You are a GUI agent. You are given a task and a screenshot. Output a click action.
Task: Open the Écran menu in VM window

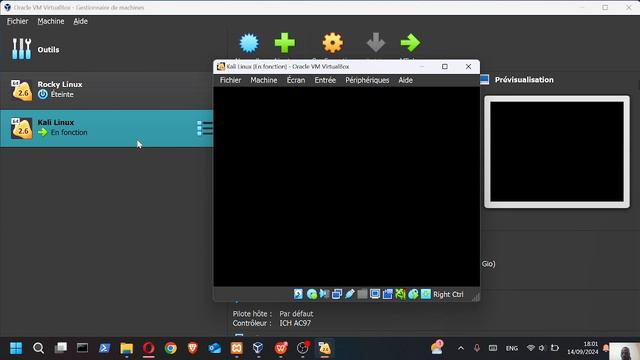[x=296, y=80]
